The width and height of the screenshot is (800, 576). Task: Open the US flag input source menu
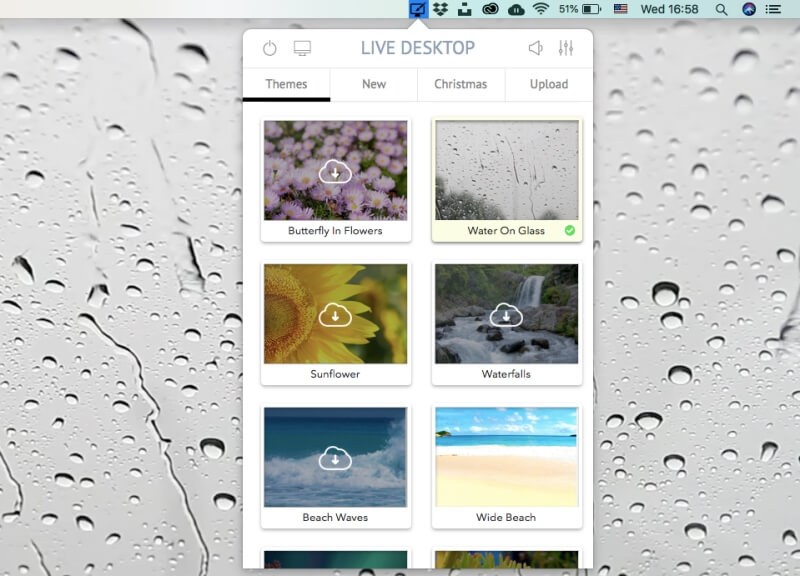tap(620, 9)
